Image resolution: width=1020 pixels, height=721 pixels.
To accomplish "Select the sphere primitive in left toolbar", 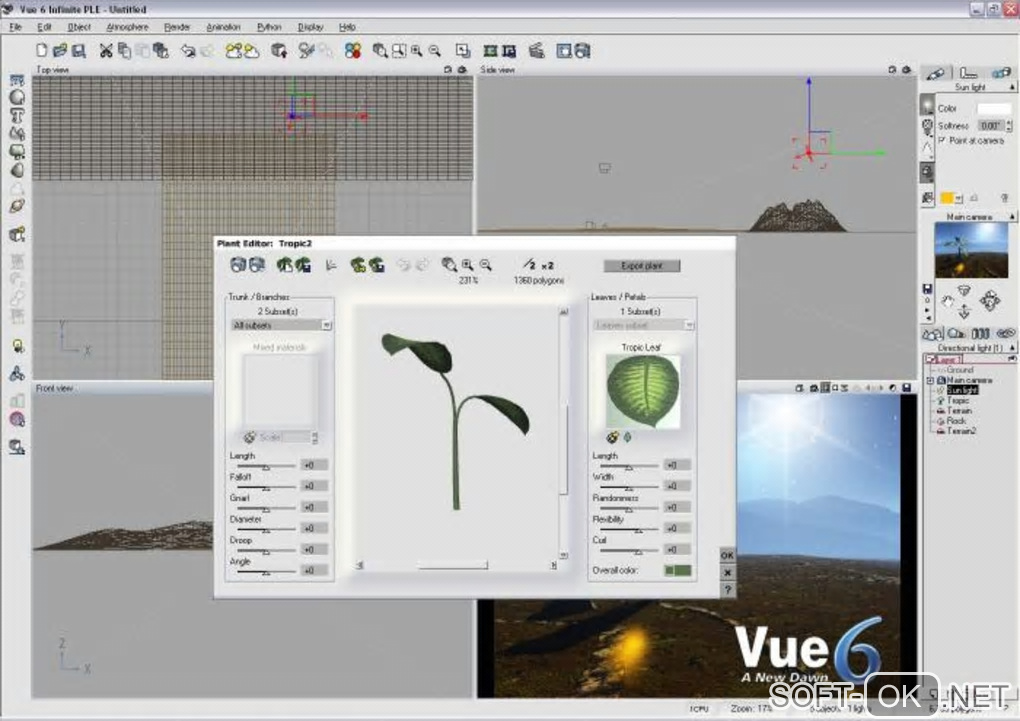I will [x=18, y=98].
